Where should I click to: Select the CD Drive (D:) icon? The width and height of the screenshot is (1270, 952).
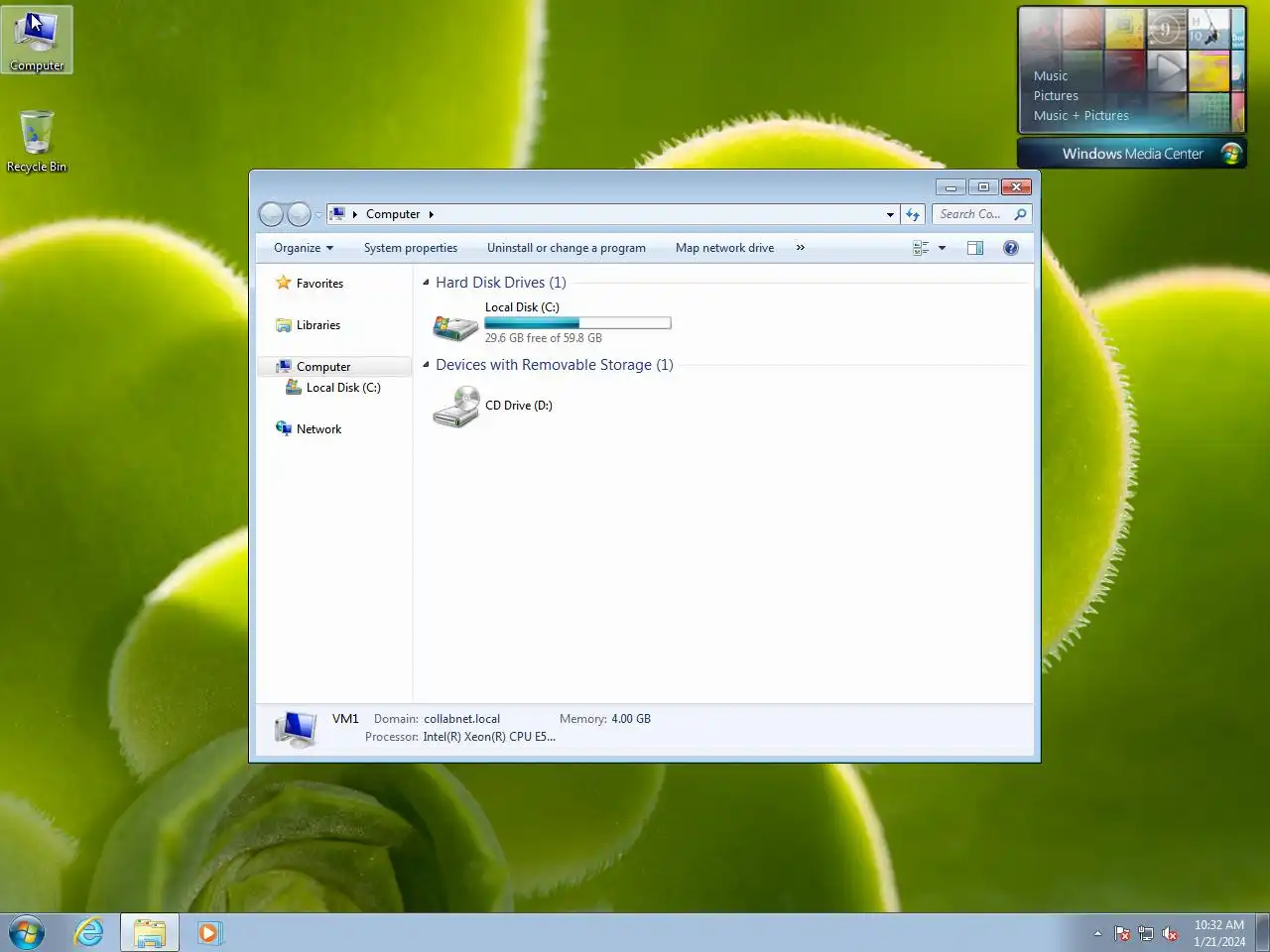(x=455, y=407)
